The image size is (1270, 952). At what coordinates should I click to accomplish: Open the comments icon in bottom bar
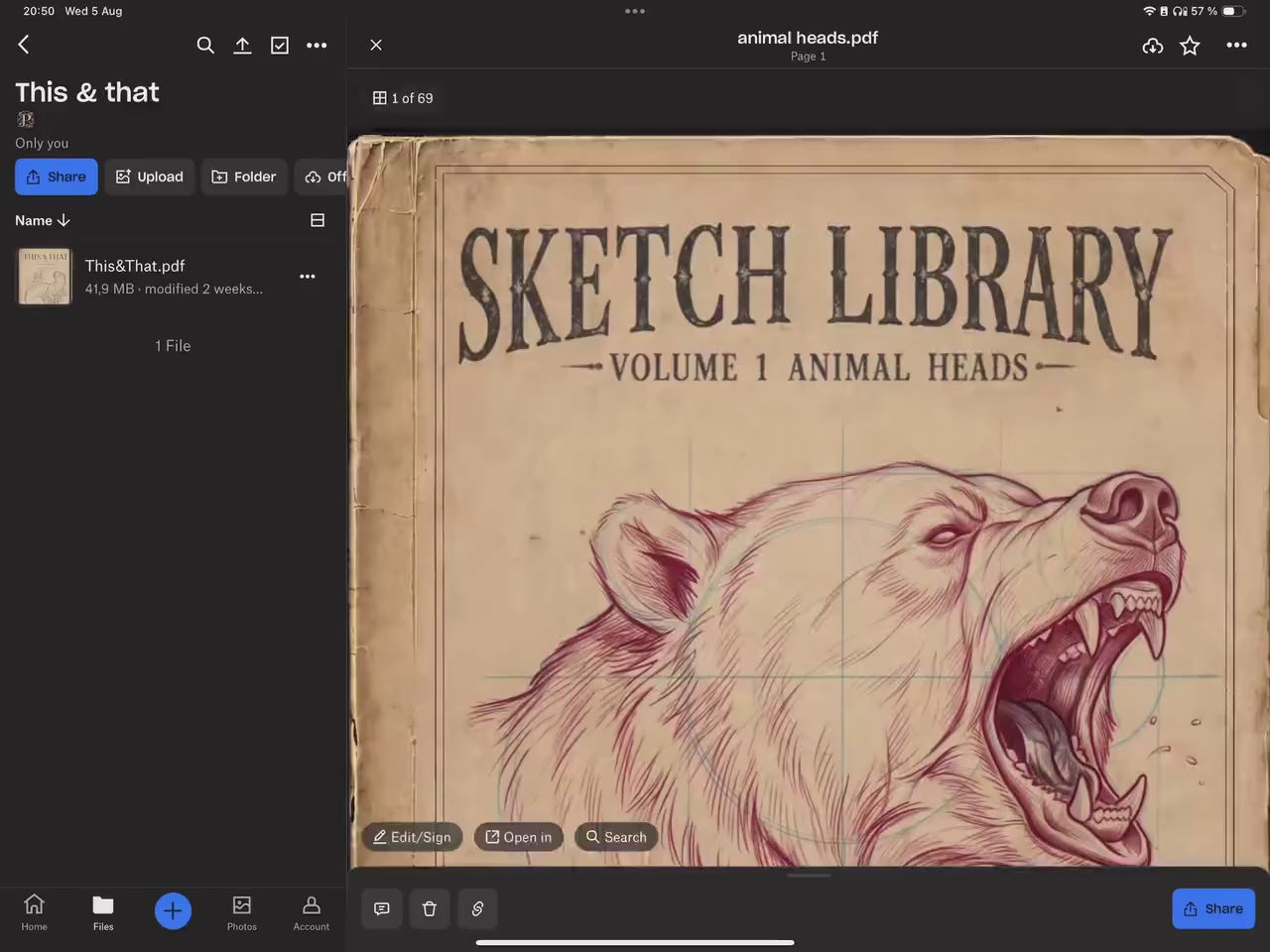382,908
